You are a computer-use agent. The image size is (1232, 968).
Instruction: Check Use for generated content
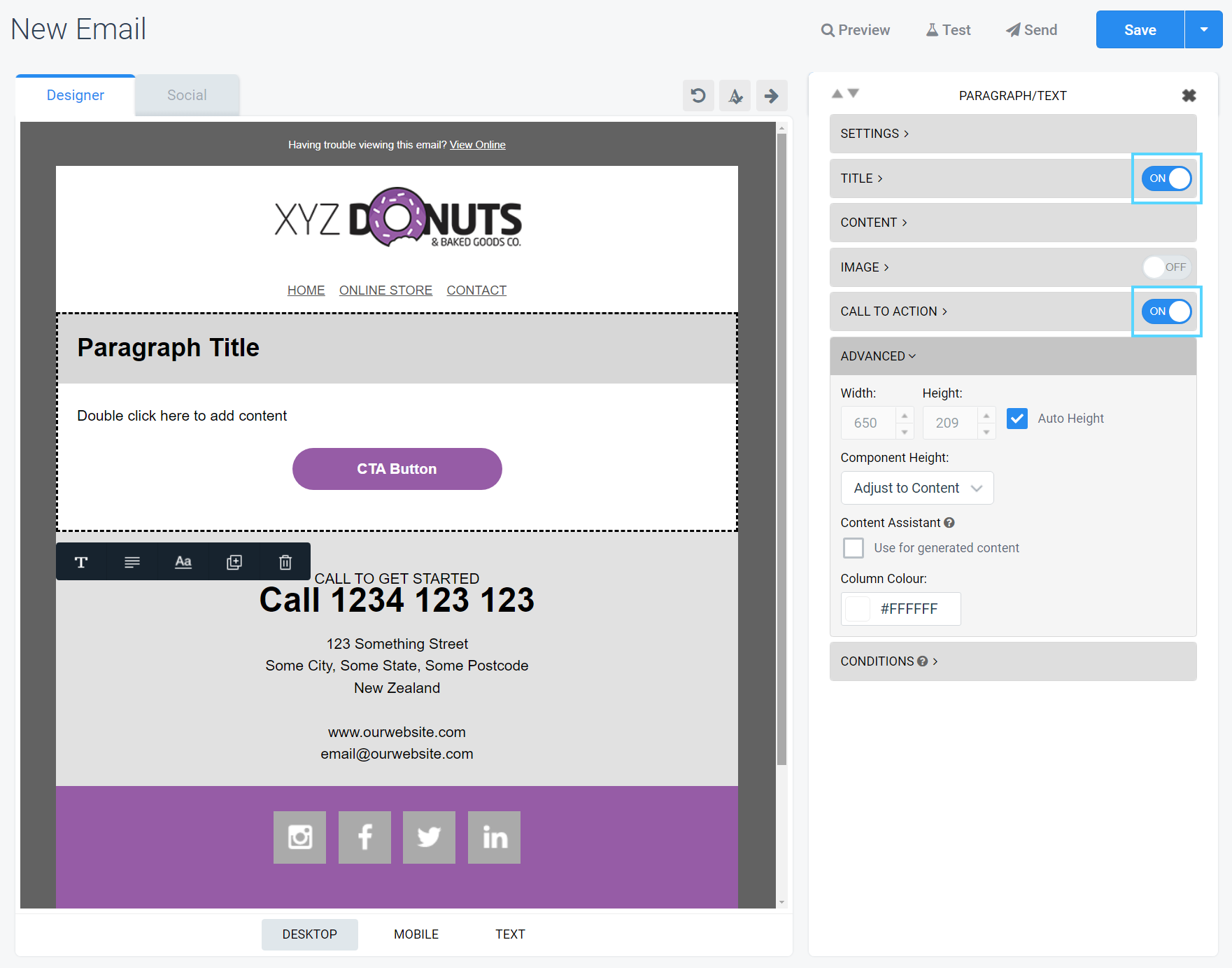click(854, 548)
